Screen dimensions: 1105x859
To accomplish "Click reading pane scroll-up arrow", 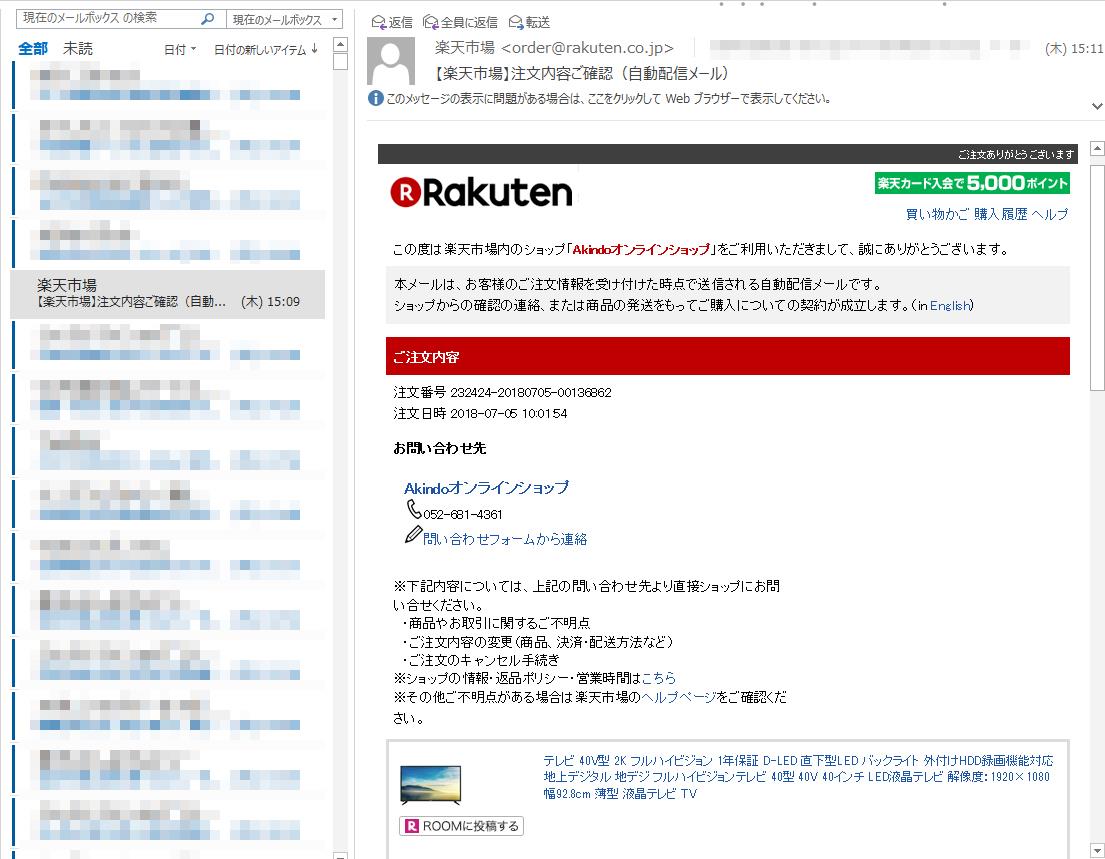I will tap(1097, 148).
